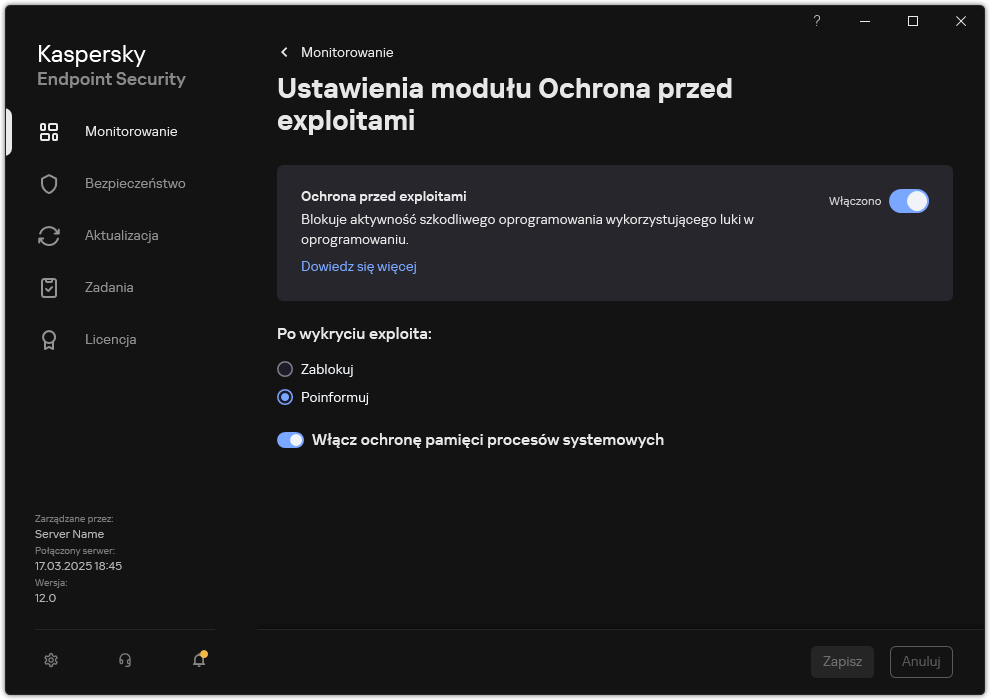
Task: Open the Zadania section from sidebar
Action: pyautogui.click(x=110, y=287)
